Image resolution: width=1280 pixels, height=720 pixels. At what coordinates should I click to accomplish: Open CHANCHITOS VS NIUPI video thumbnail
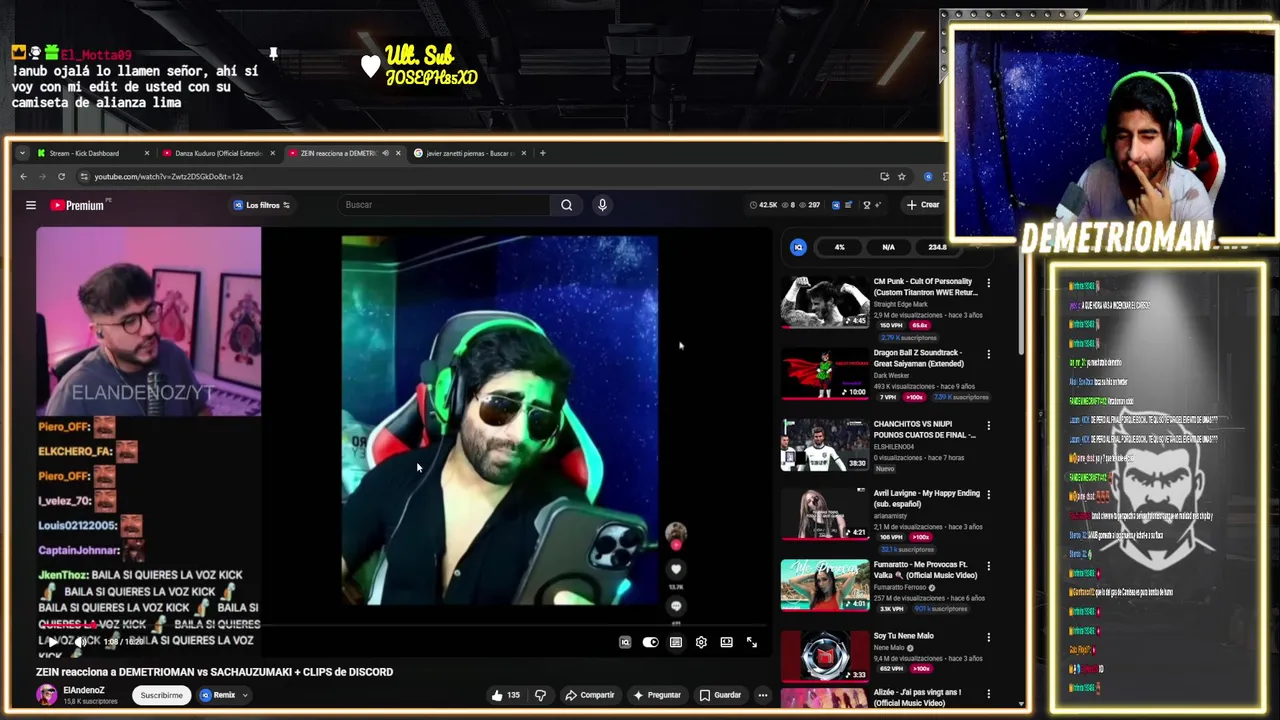click(x=825, y=445)
